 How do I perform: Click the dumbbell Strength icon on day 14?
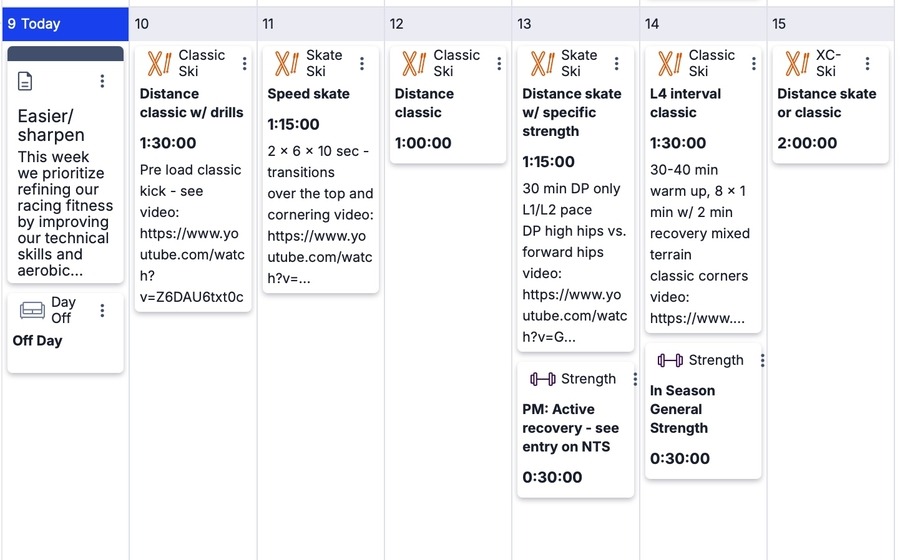tap(670, 360)
